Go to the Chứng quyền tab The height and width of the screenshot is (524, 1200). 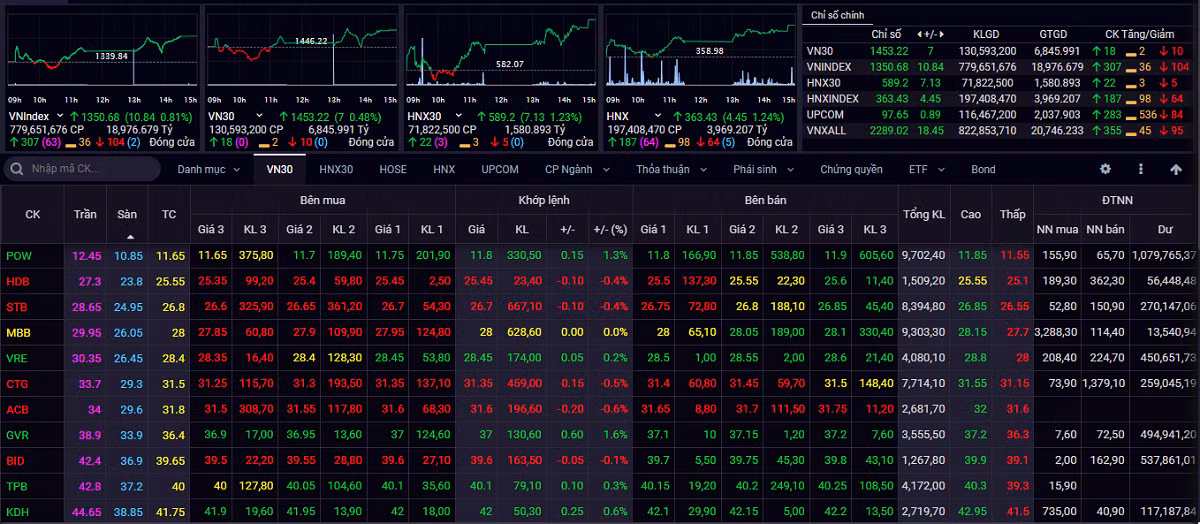(851, 169)
